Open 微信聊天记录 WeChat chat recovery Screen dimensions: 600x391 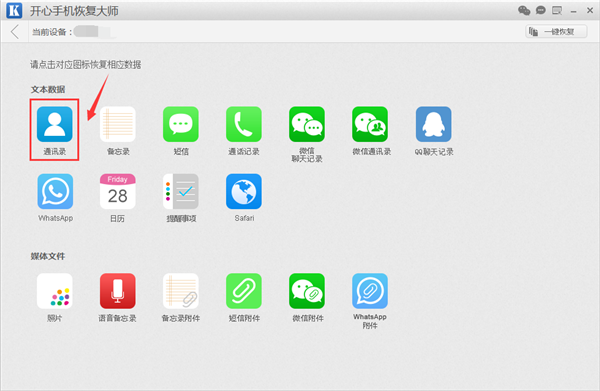click(307, 124)
